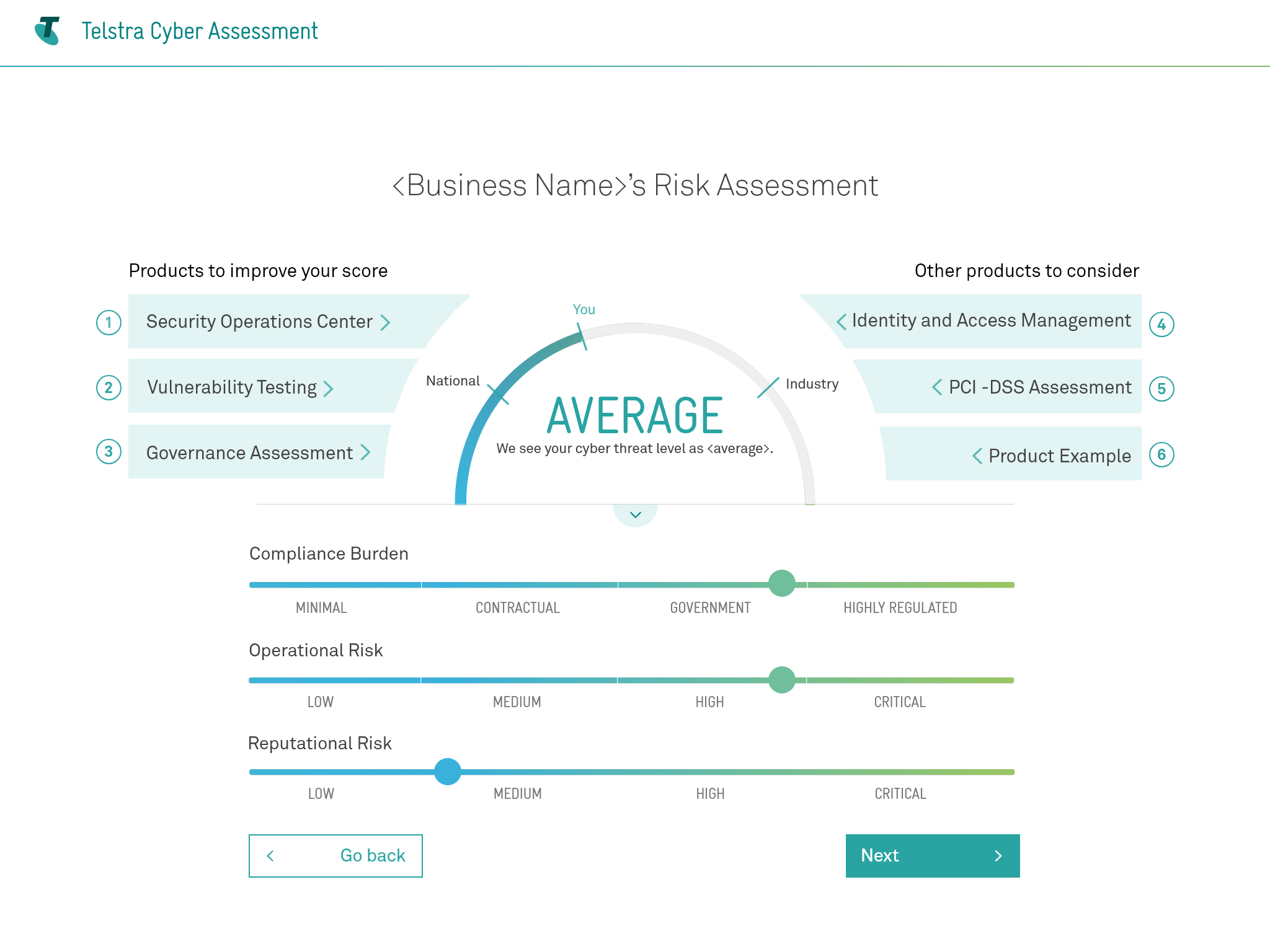Click the Reputational Risk slider handle
Viewport: 1270px width, 952px height.
pyautogui.click(x=447, y=772)
